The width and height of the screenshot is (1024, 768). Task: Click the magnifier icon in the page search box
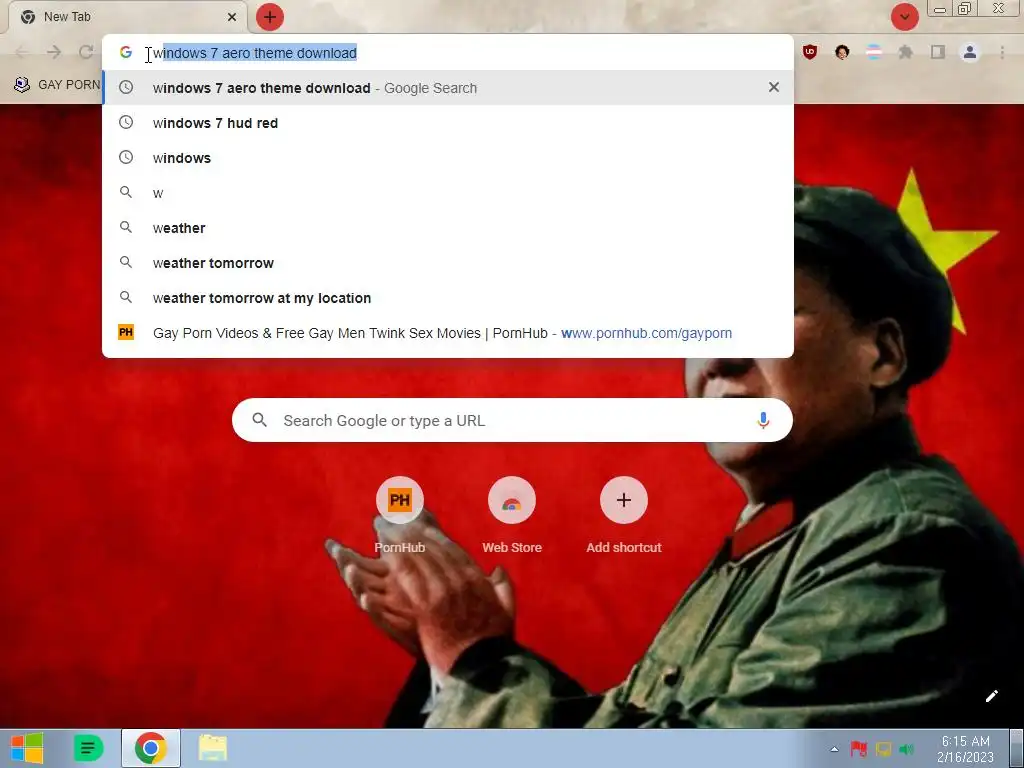pos(259,420)
